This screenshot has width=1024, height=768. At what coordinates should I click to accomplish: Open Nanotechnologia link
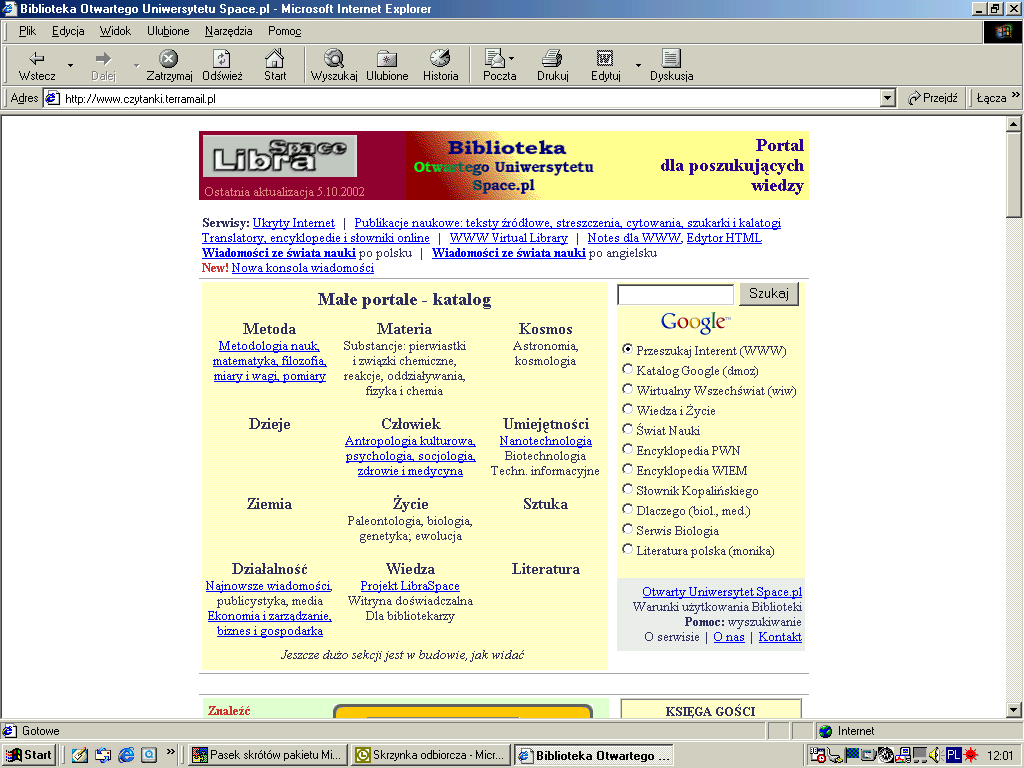tap(545, 441)
